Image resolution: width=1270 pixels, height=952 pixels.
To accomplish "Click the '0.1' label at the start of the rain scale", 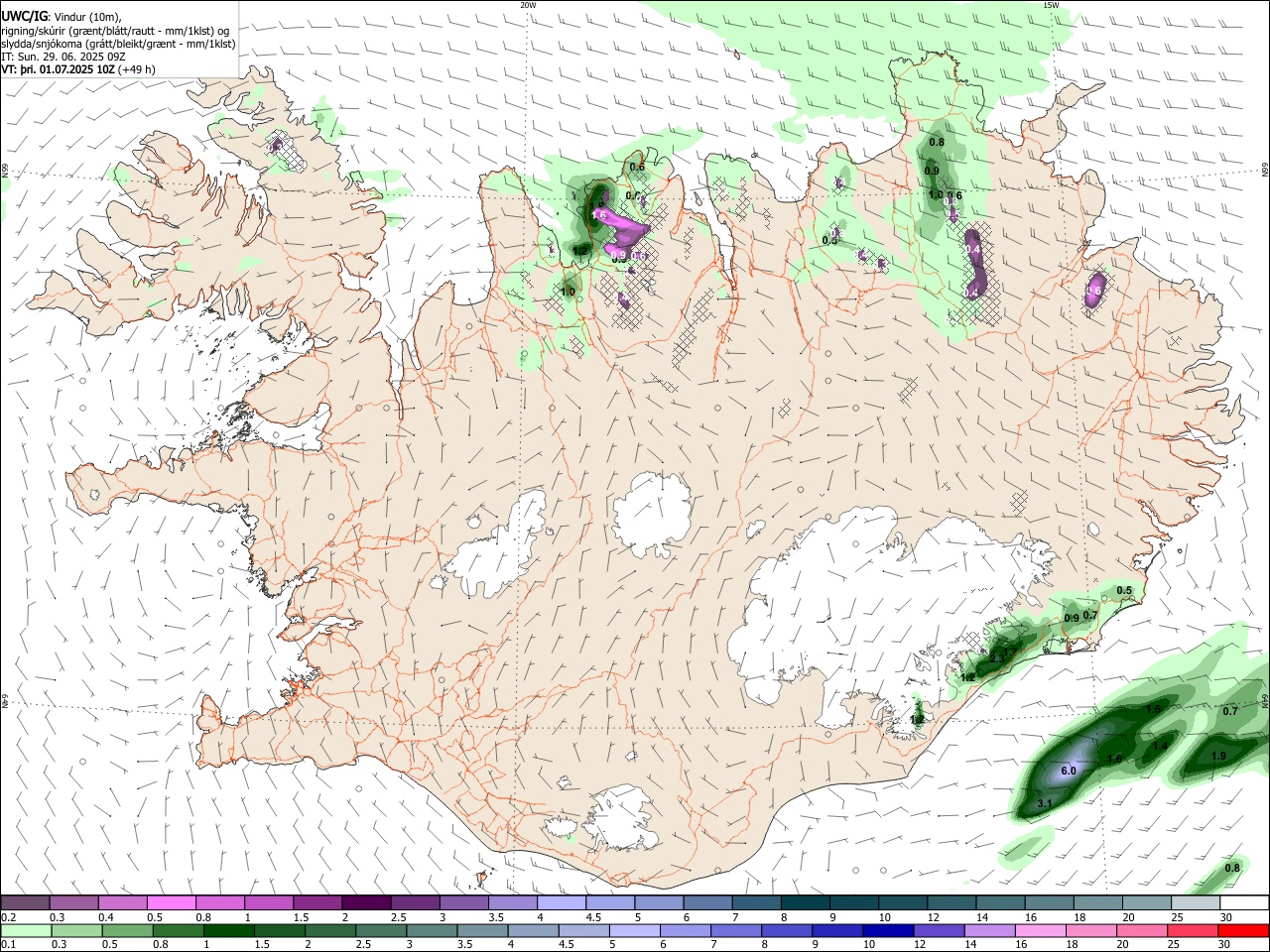I will 10,945.
